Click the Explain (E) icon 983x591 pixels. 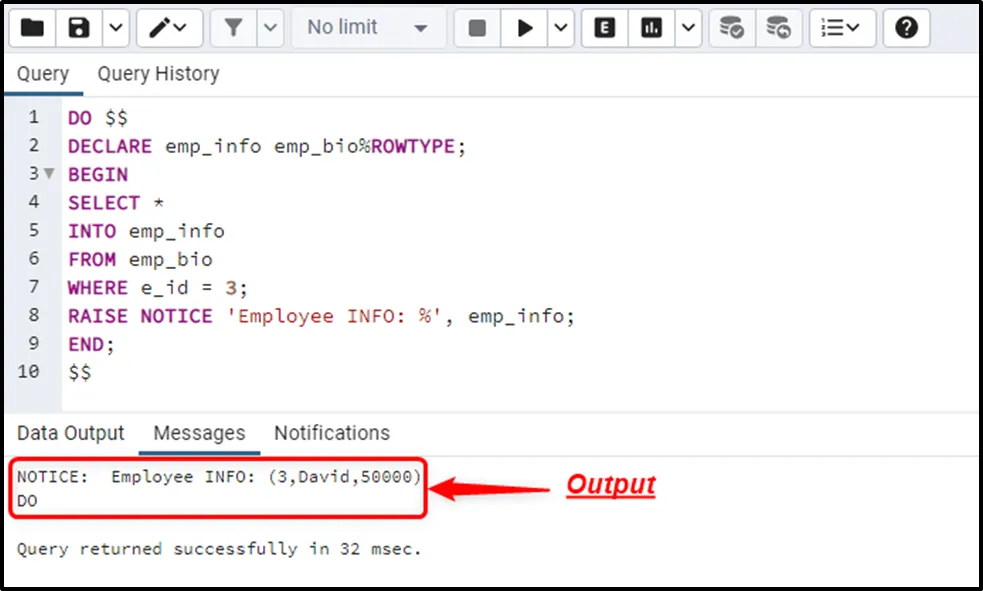(604, 28)
